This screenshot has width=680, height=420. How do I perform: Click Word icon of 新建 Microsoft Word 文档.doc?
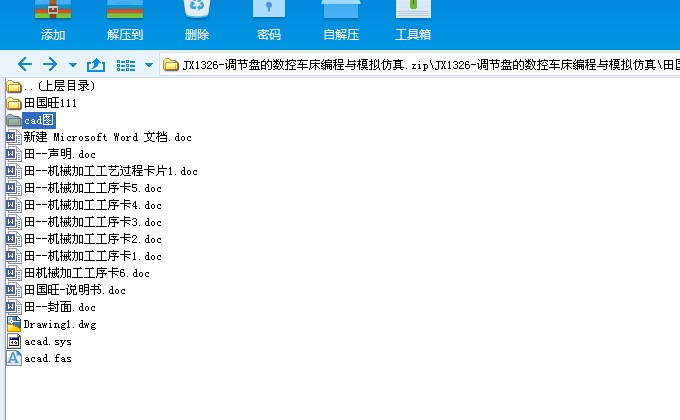click(13, 137)
